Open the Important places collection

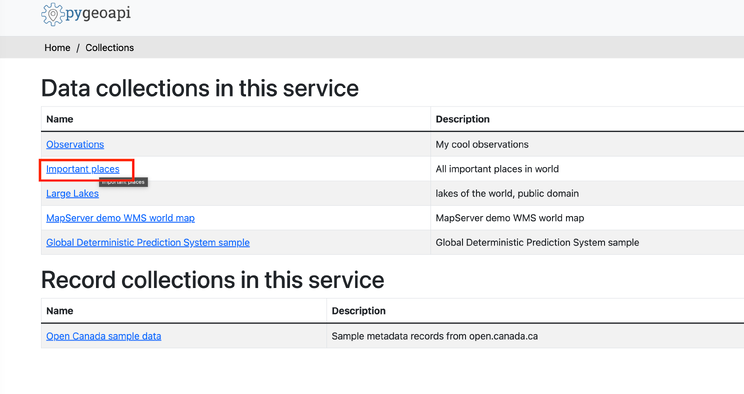[83, 169]
